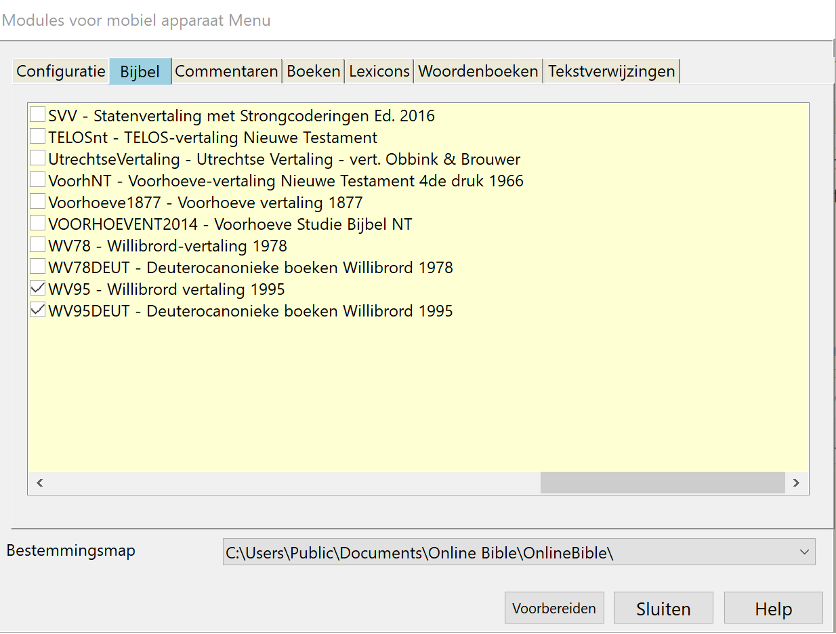836x634 pixels.
Task: Select text 'TELOSnt - TELOS-vertaling Nieuwe Testament'
Action: coord(213,138)
